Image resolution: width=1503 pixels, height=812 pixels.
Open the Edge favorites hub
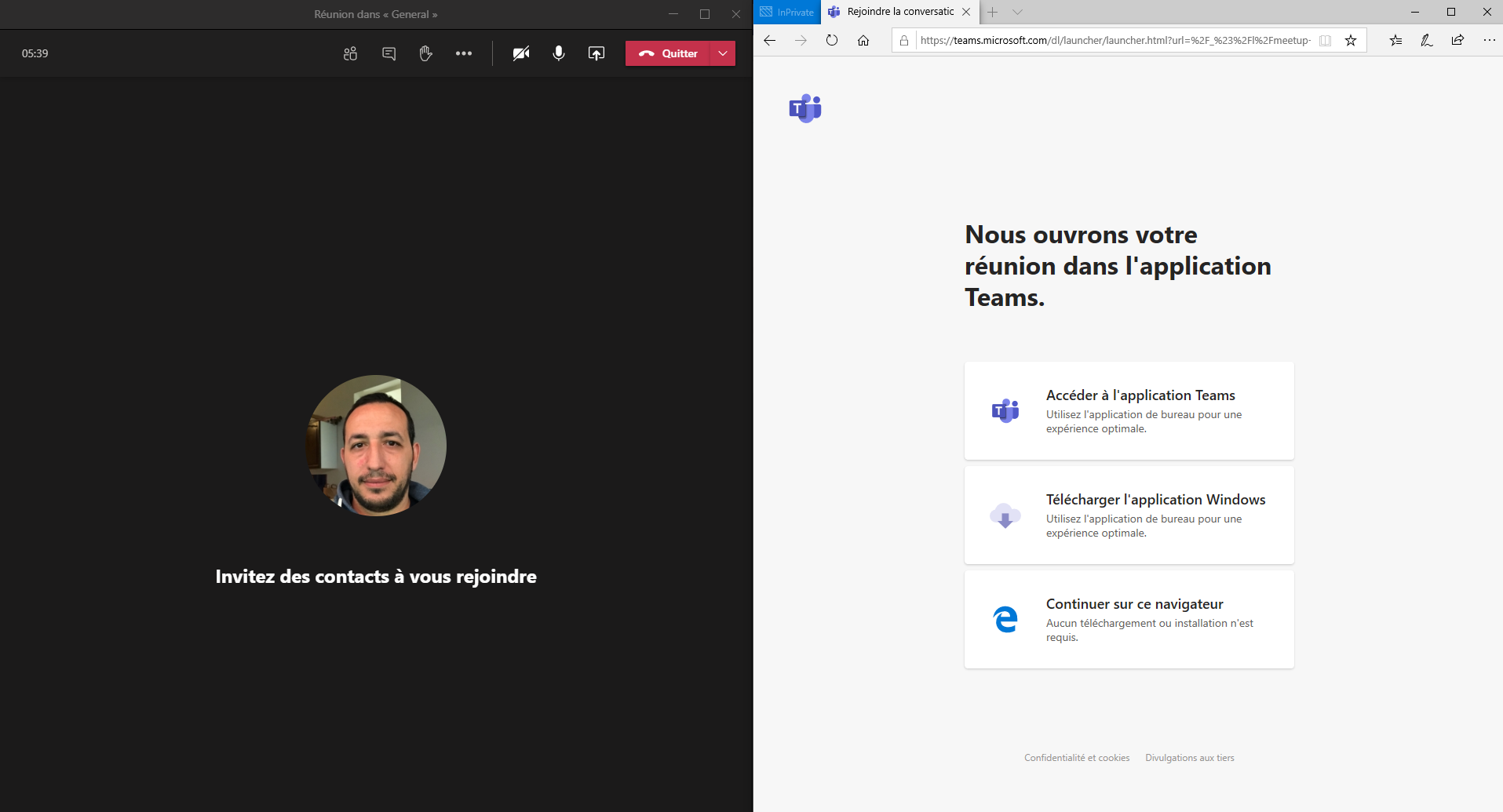click(x=1395, y=41)
